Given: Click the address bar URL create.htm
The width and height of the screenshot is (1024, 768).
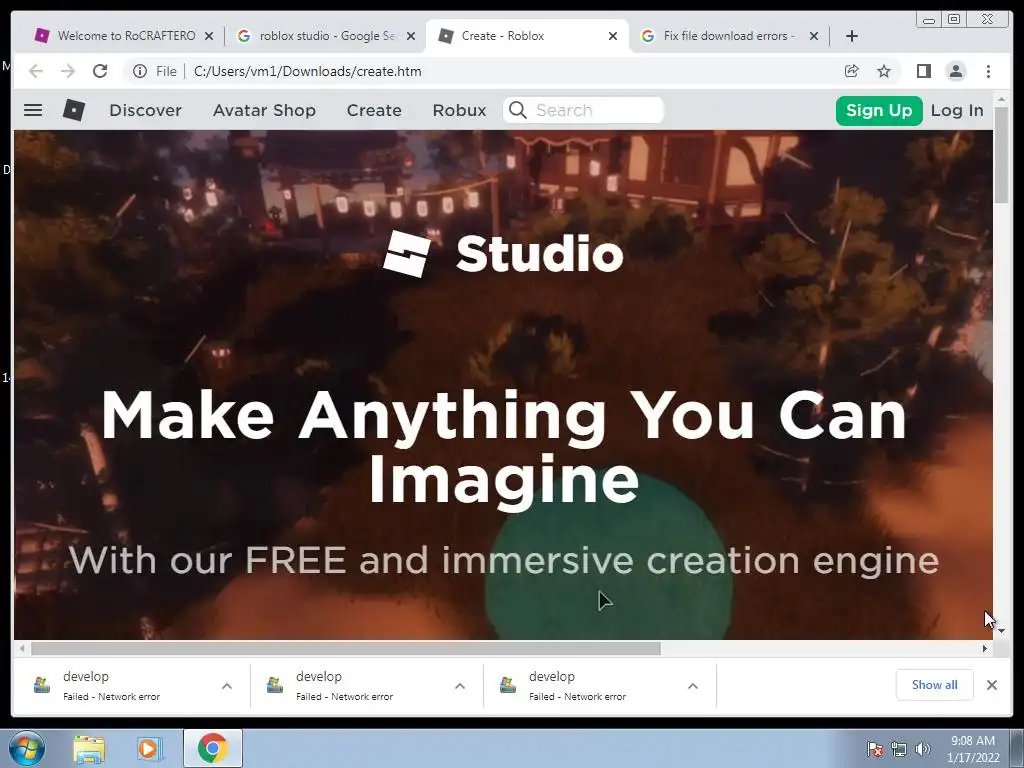Looking at the screenshot, I should 308,71.
